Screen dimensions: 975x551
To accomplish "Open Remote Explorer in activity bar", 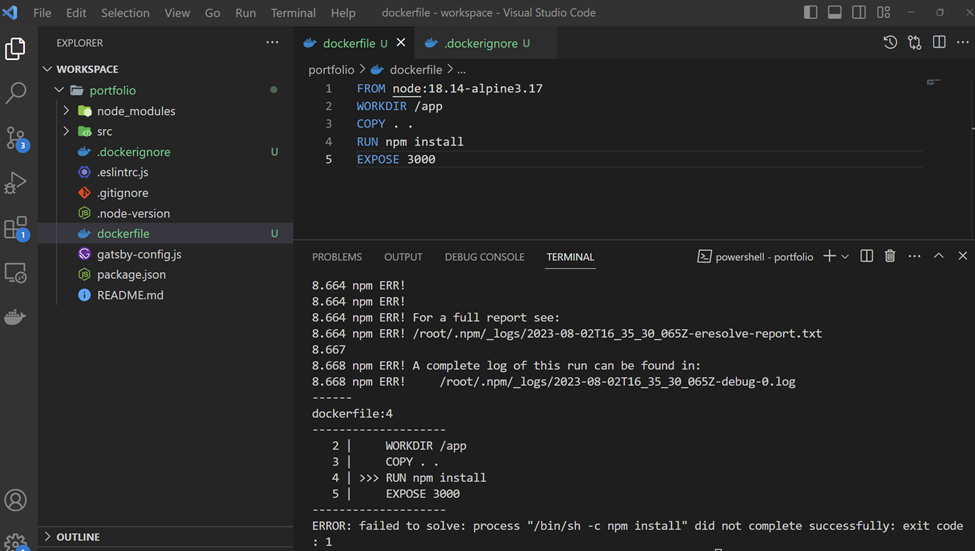I will (x=16, y=272).
